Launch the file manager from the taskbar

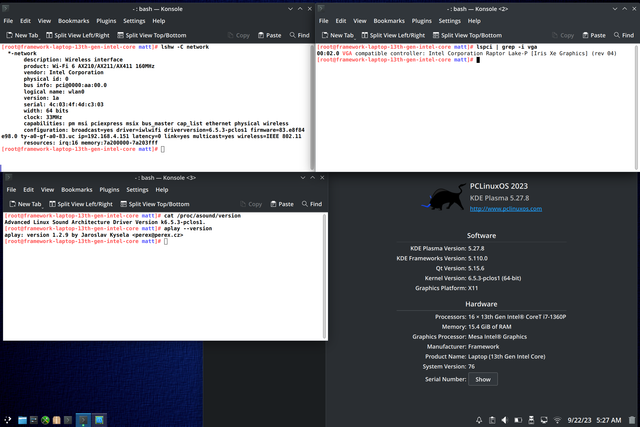(22, 420)
